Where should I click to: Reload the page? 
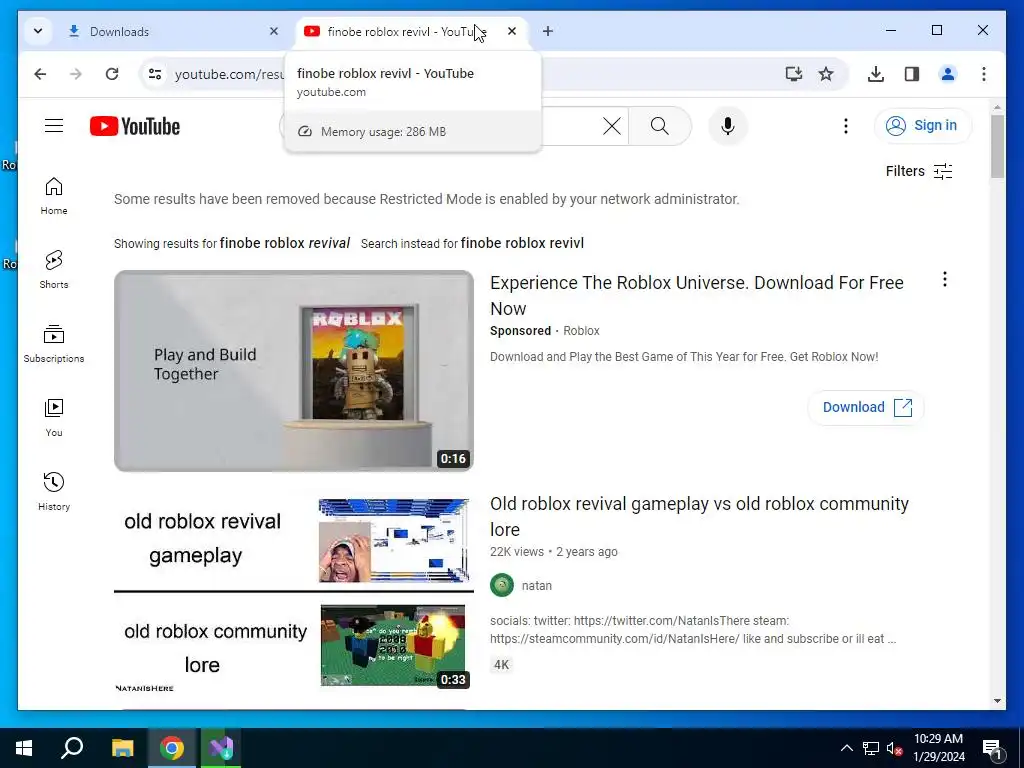(x=112, y=74)
